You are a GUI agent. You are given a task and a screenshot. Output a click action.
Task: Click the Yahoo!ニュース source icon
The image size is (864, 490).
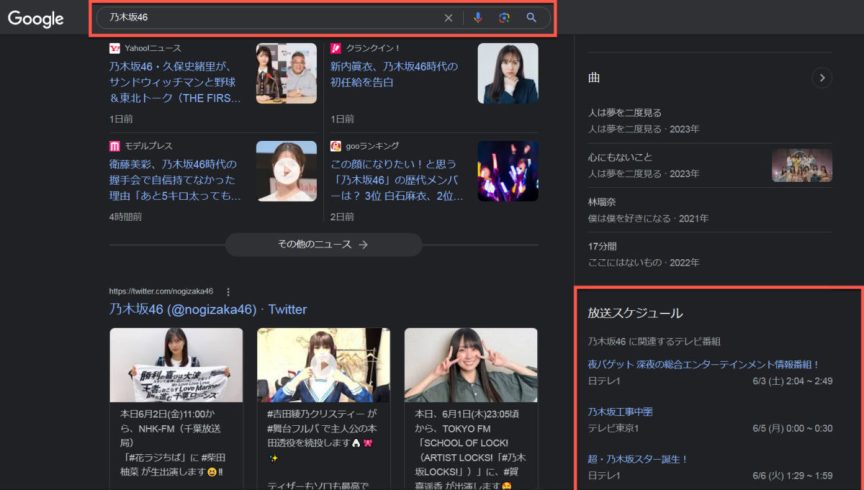pyautogui.click(x=115, y=49)
